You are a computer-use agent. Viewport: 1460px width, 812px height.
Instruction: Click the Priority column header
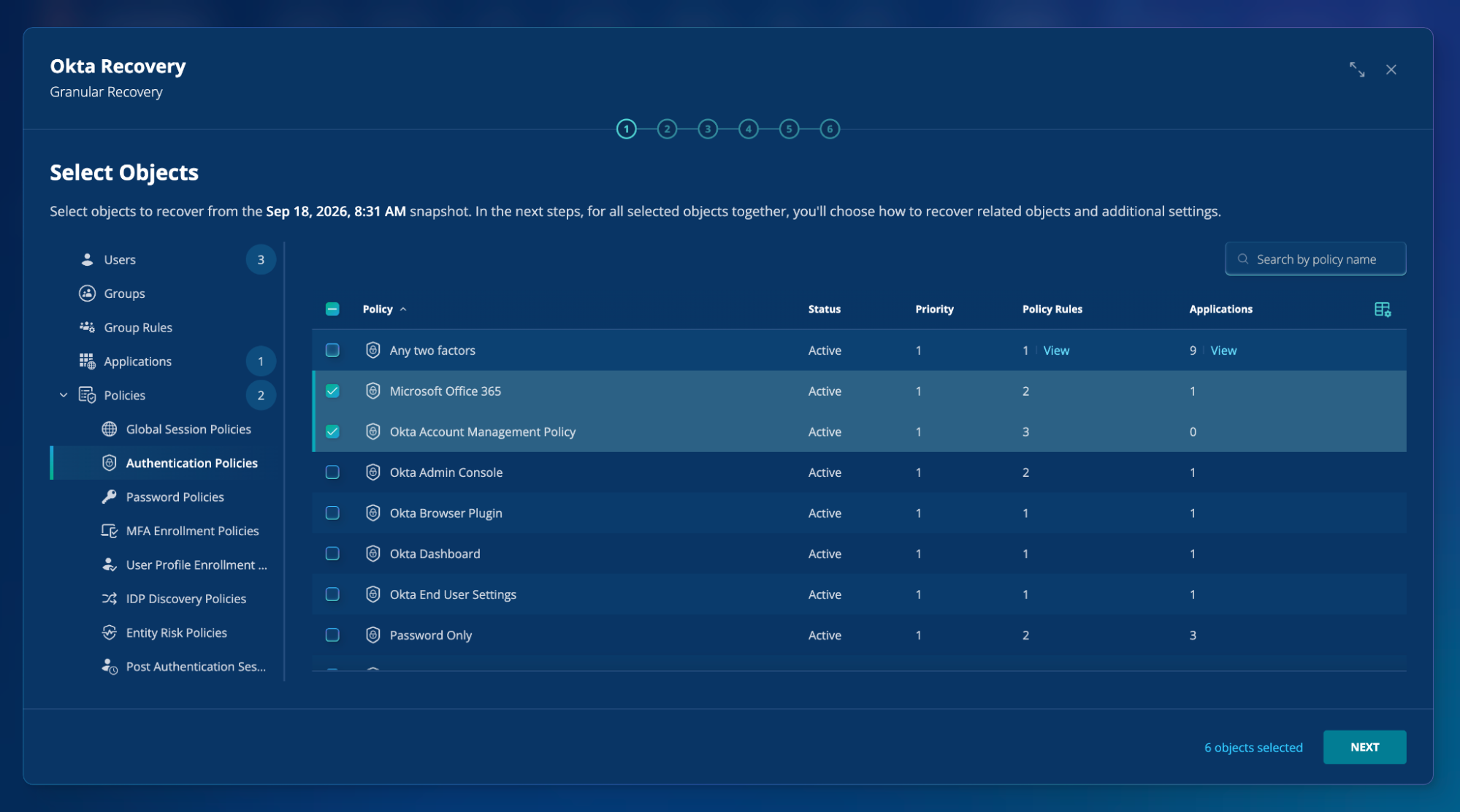(x=934, y=310)
